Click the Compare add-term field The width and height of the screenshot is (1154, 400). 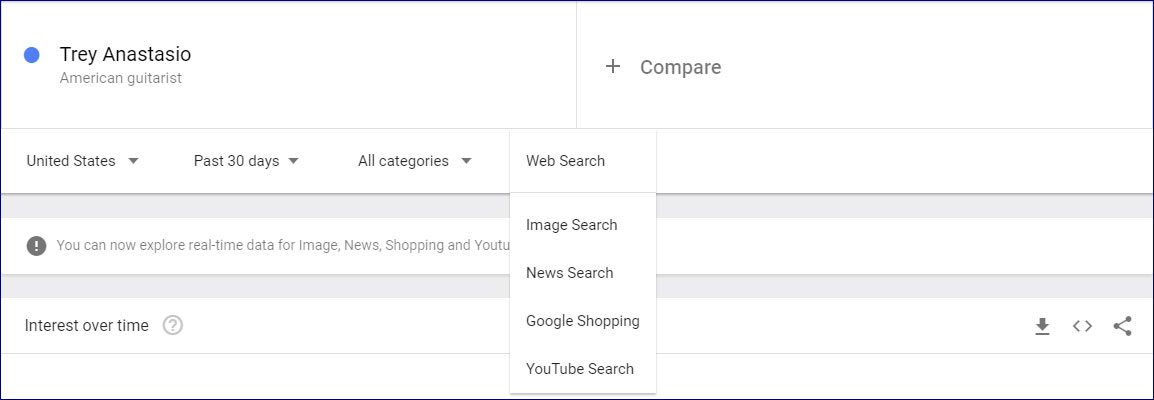865,66
